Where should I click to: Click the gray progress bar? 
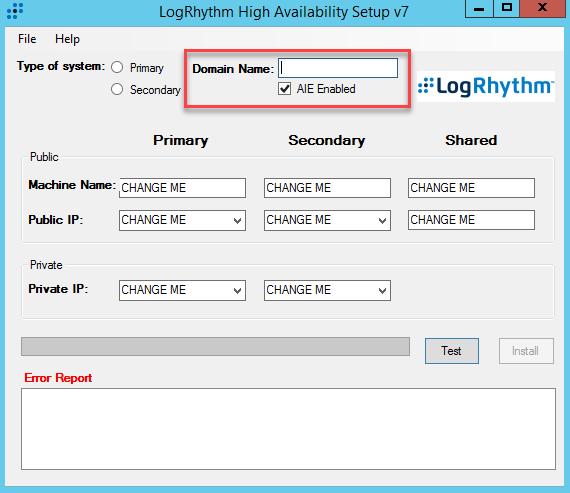(215, 346)
